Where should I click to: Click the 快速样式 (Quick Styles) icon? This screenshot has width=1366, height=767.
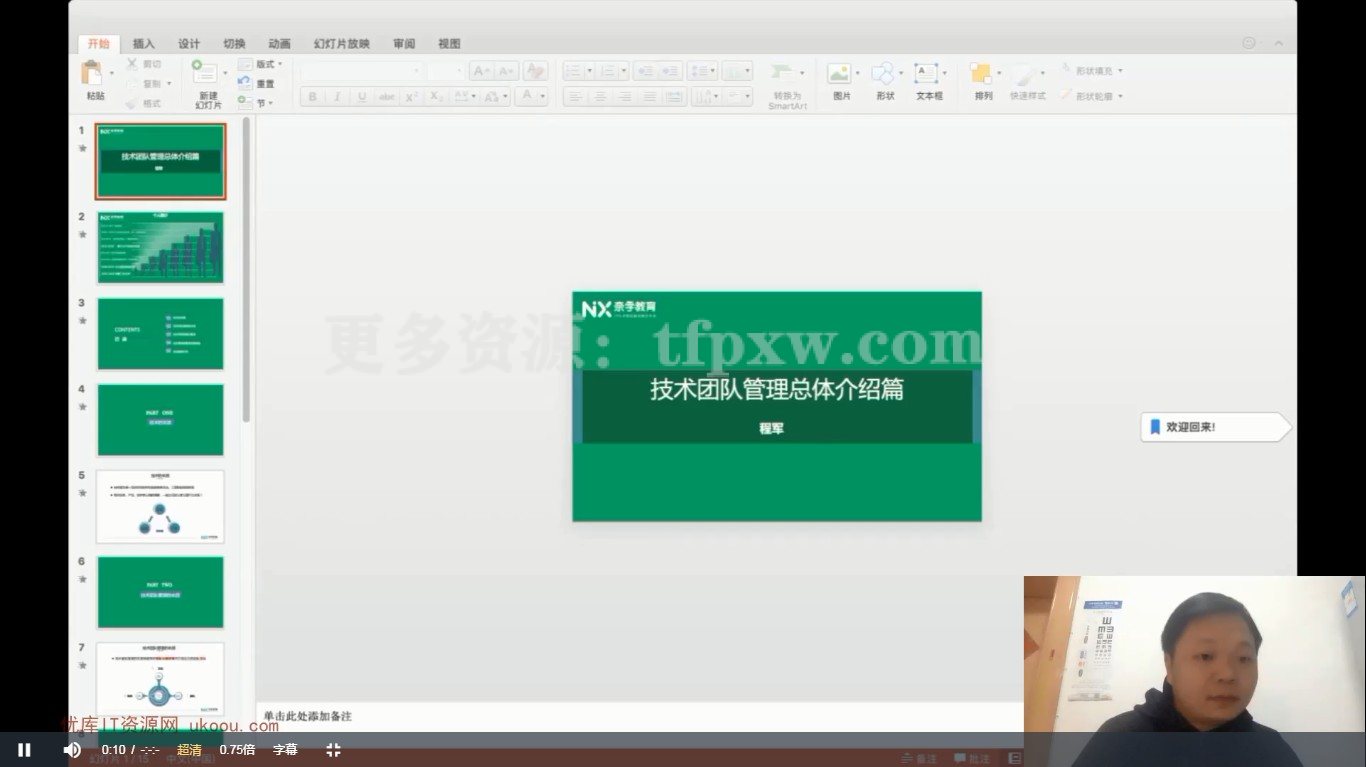[x=1026, y=78]
